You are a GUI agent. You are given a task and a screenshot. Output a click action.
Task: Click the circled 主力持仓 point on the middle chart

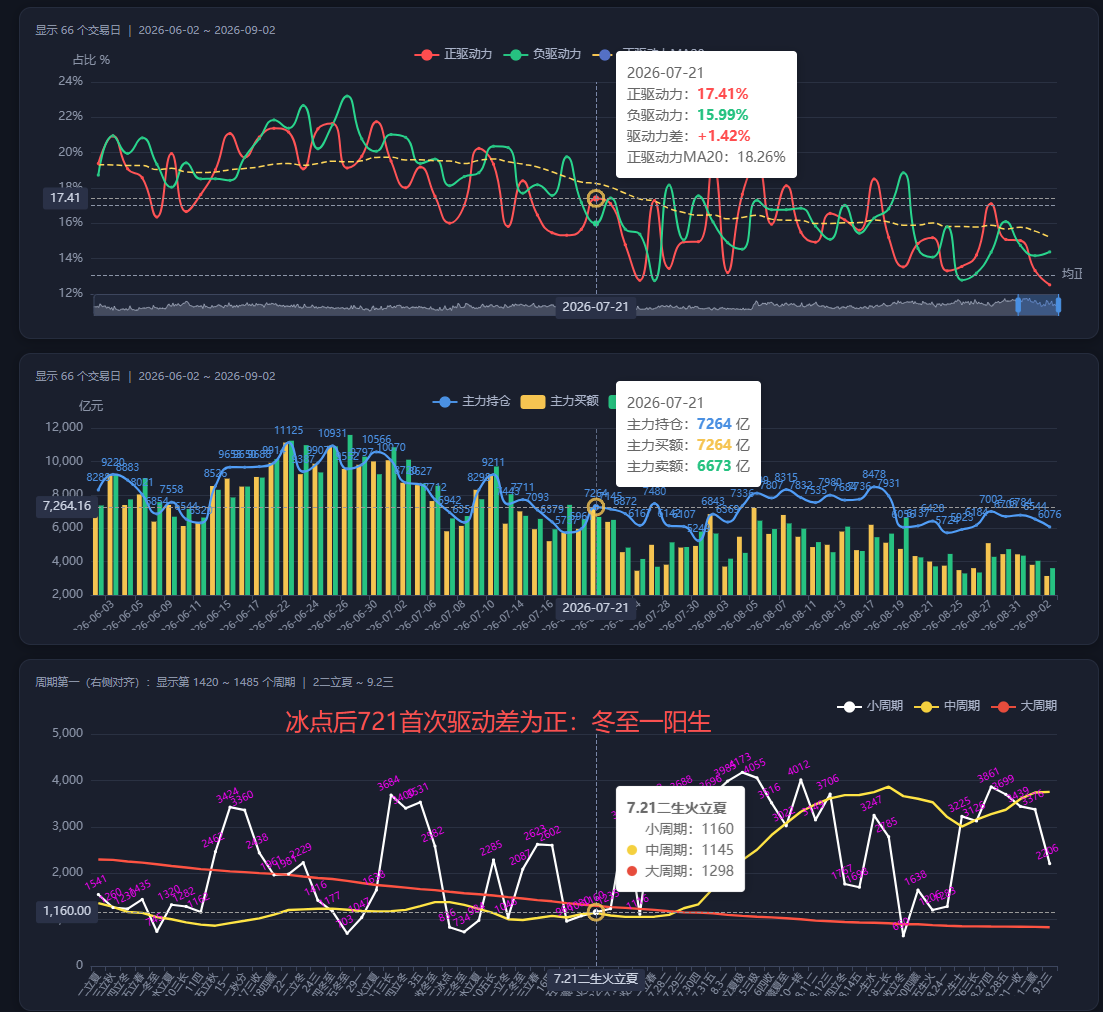[596, 507]
